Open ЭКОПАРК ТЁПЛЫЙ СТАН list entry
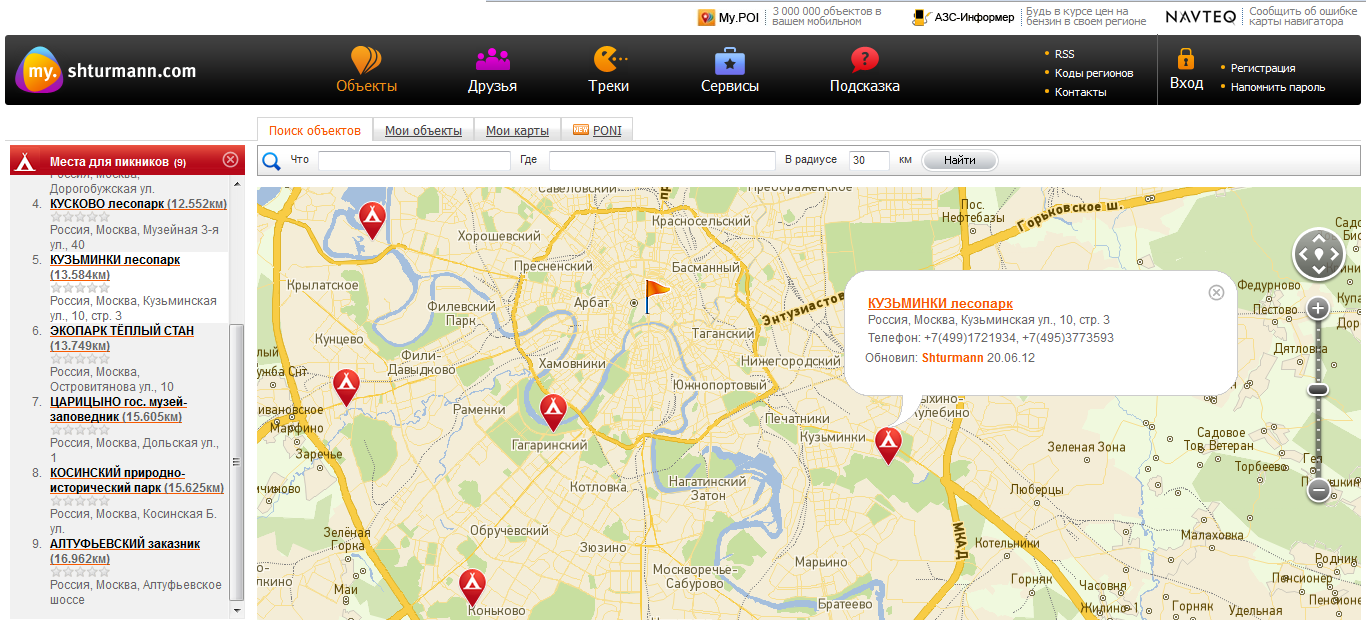Viewport: 1366px width, 620px height. pyautogui.click(x=122, y=338)
